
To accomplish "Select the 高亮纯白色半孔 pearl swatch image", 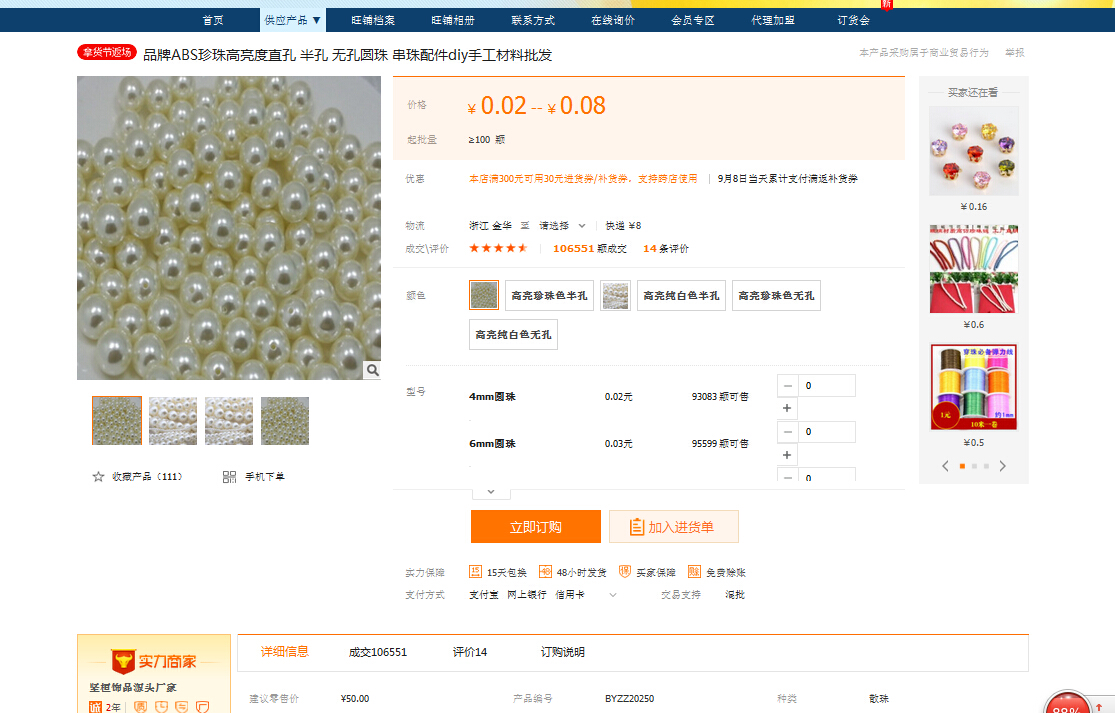I will pyautogui.click(x=615, y=296).
